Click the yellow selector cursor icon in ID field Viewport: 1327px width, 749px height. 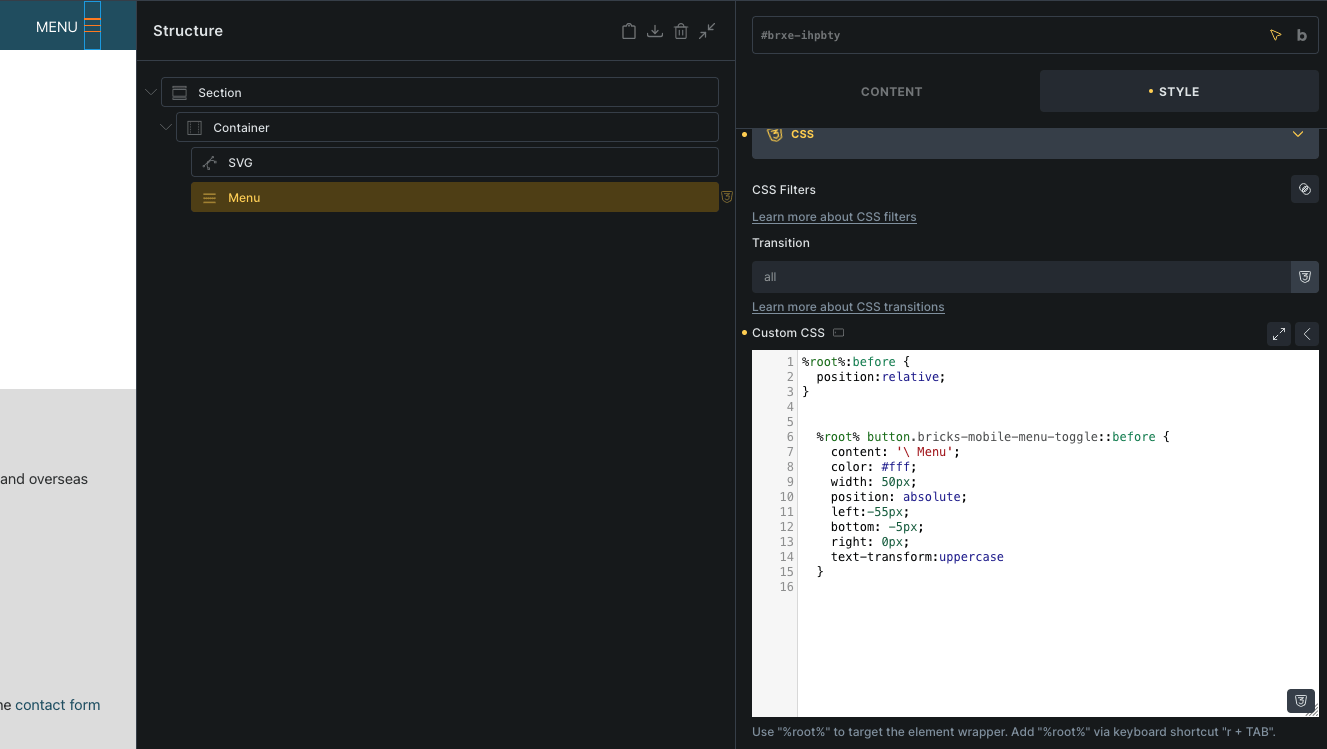(1275, 35)
